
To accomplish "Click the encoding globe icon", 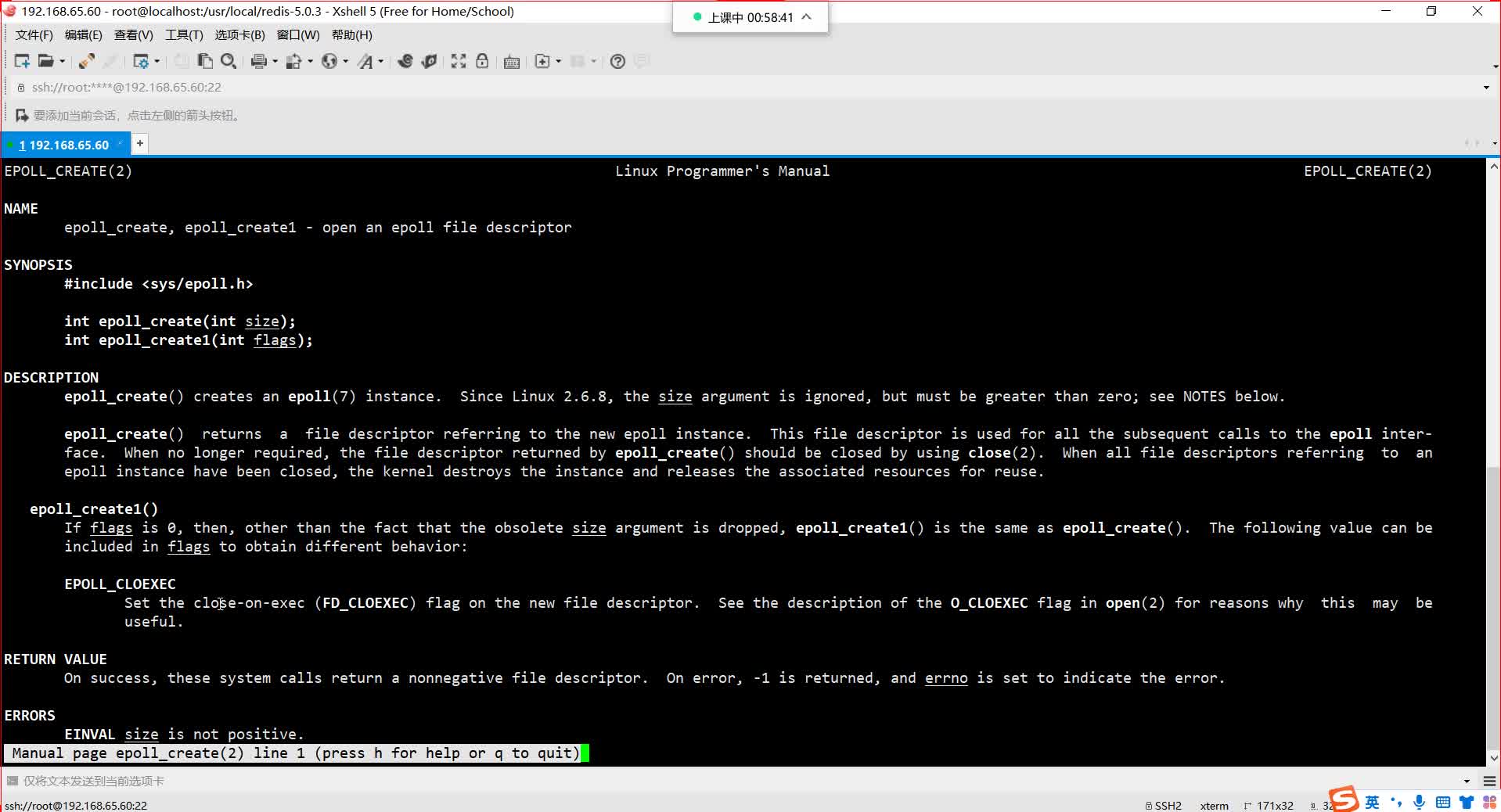I will click(x=329, y=61).
